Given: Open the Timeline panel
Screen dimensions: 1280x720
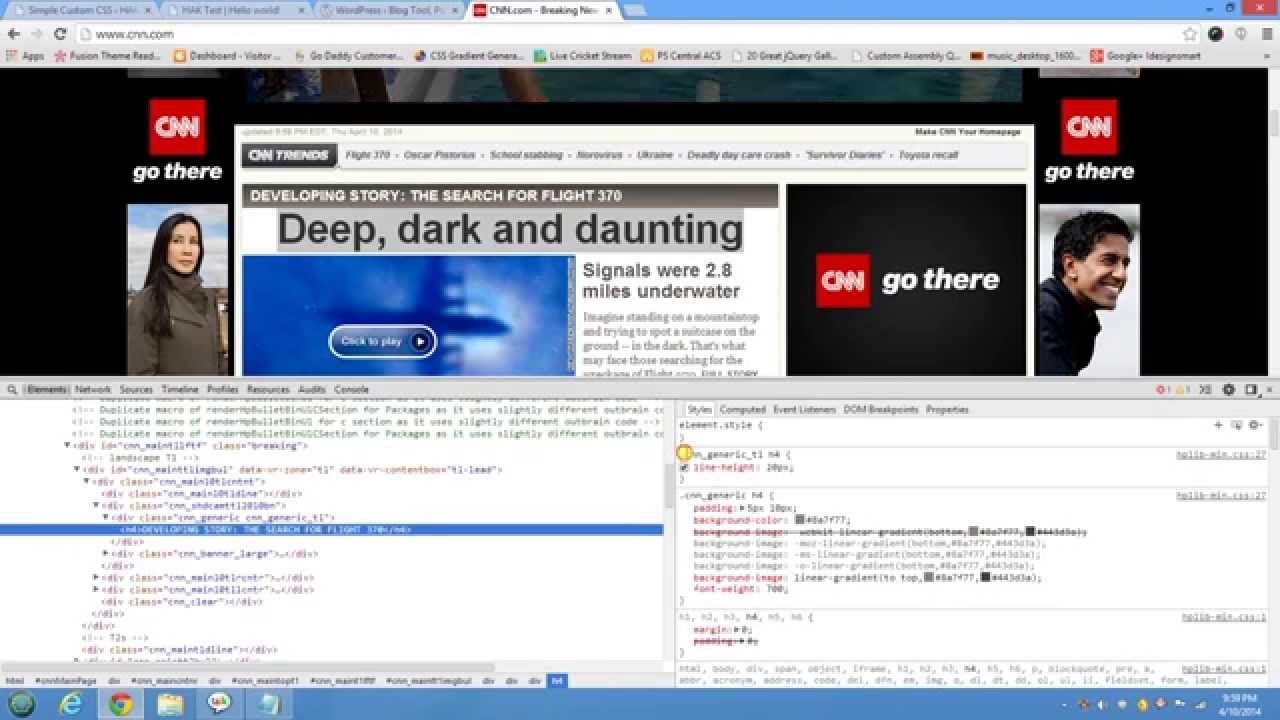Looking at the screenshot, I should (x=180, y=389).
